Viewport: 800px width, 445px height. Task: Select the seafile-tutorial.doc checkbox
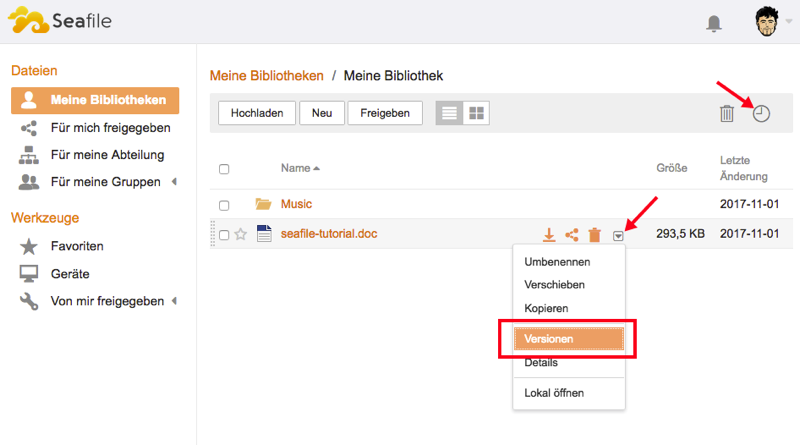(x=224, y=235)
